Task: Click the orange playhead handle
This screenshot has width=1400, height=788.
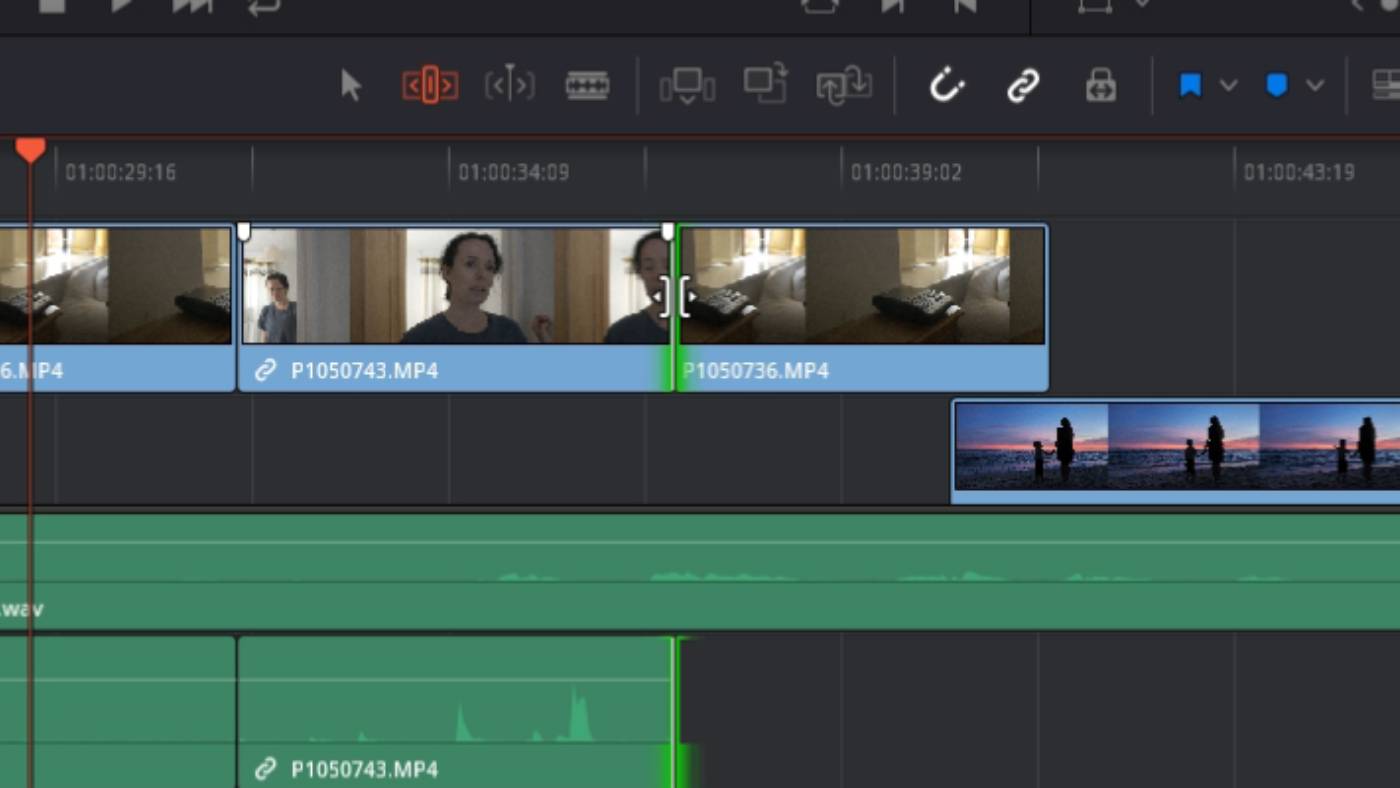Action: coord(30,150)
